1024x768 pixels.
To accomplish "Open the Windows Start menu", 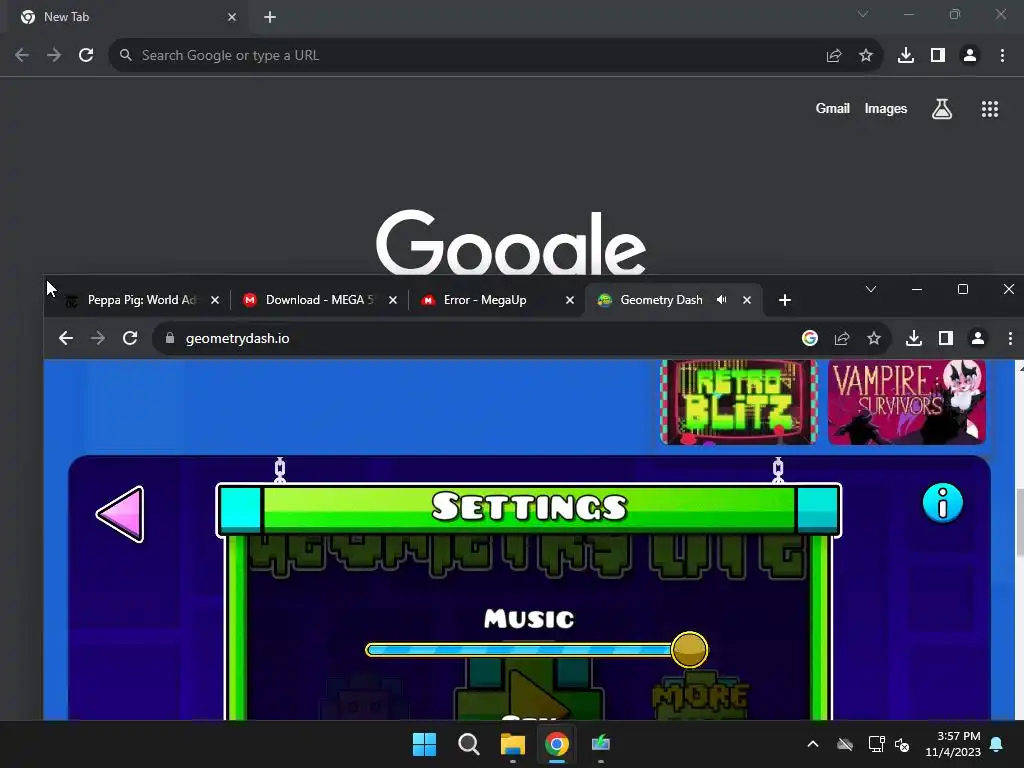I will tap(424, 744).
